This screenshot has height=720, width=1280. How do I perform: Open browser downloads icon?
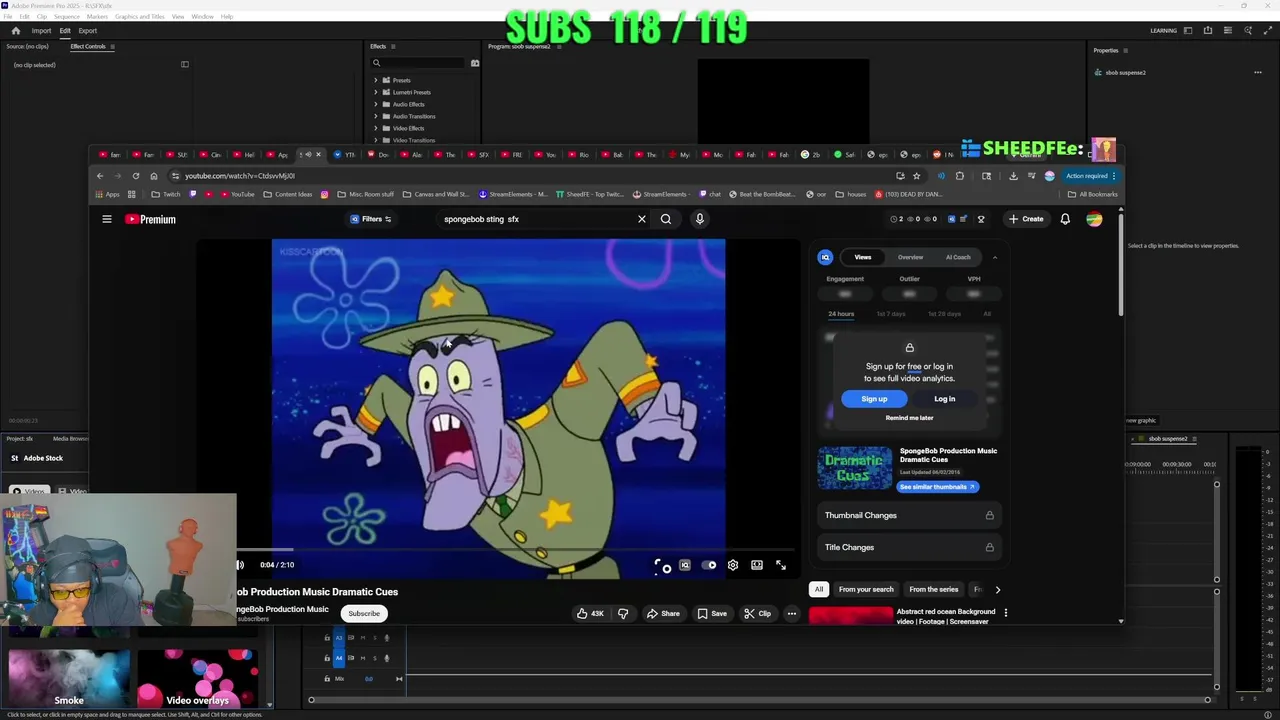pyautogui.click(x=1013, y=176)
